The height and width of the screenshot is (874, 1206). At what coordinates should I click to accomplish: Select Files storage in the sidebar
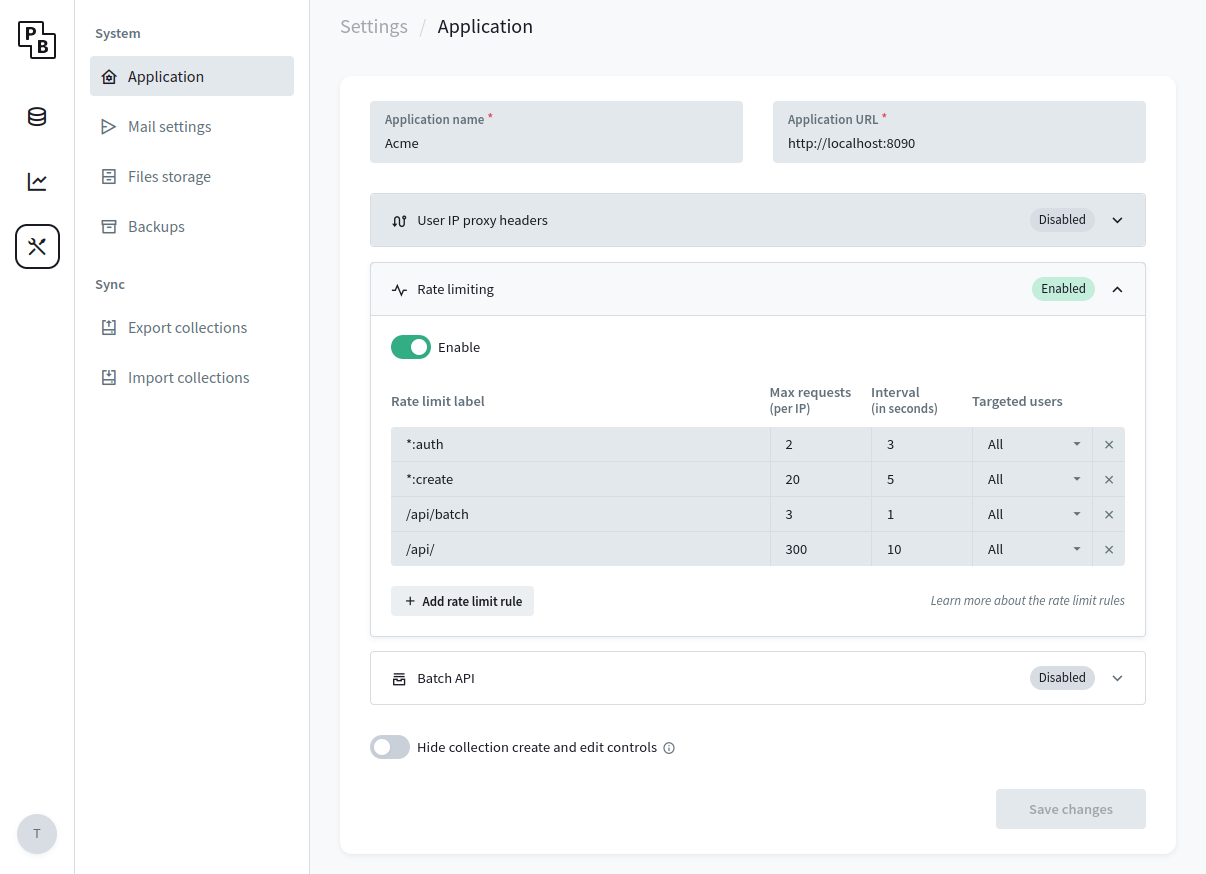click(169, 176)
